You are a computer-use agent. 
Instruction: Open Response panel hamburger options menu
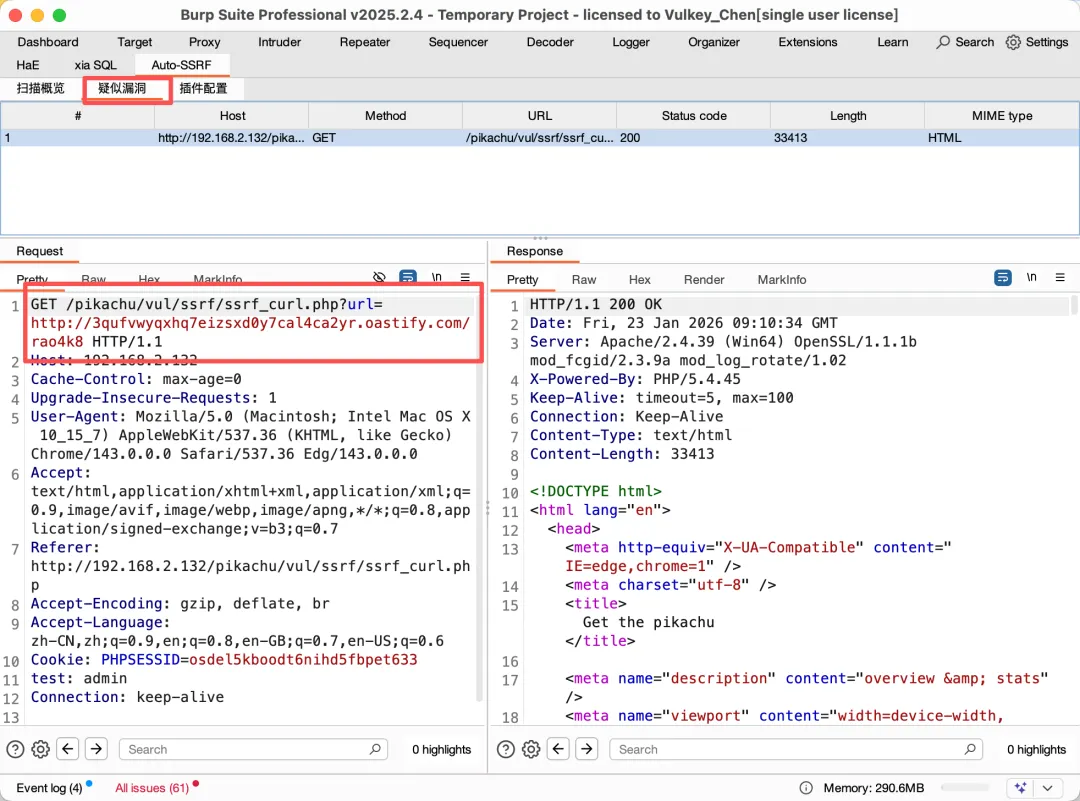(x=1060, y=277)
